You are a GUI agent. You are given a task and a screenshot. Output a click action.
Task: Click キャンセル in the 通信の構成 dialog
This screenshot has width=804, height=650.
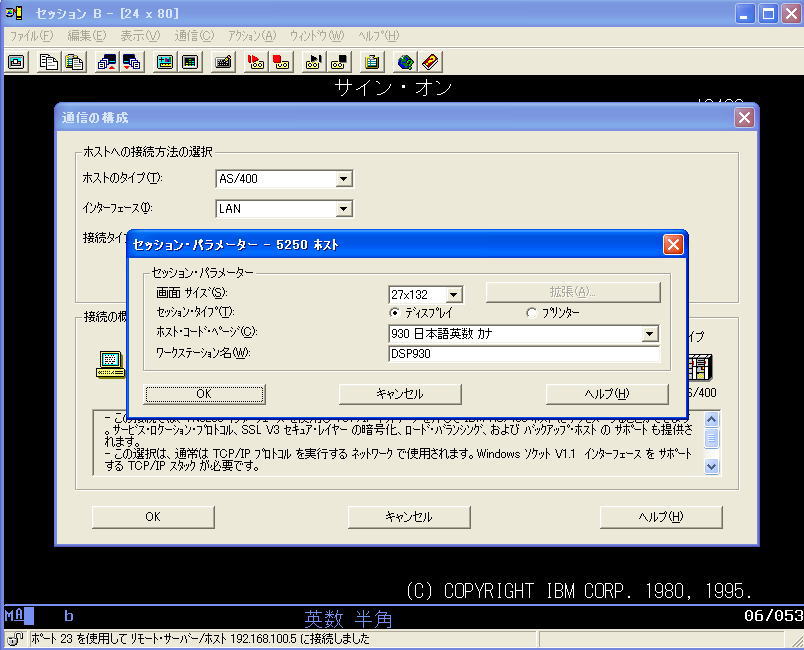409,517
